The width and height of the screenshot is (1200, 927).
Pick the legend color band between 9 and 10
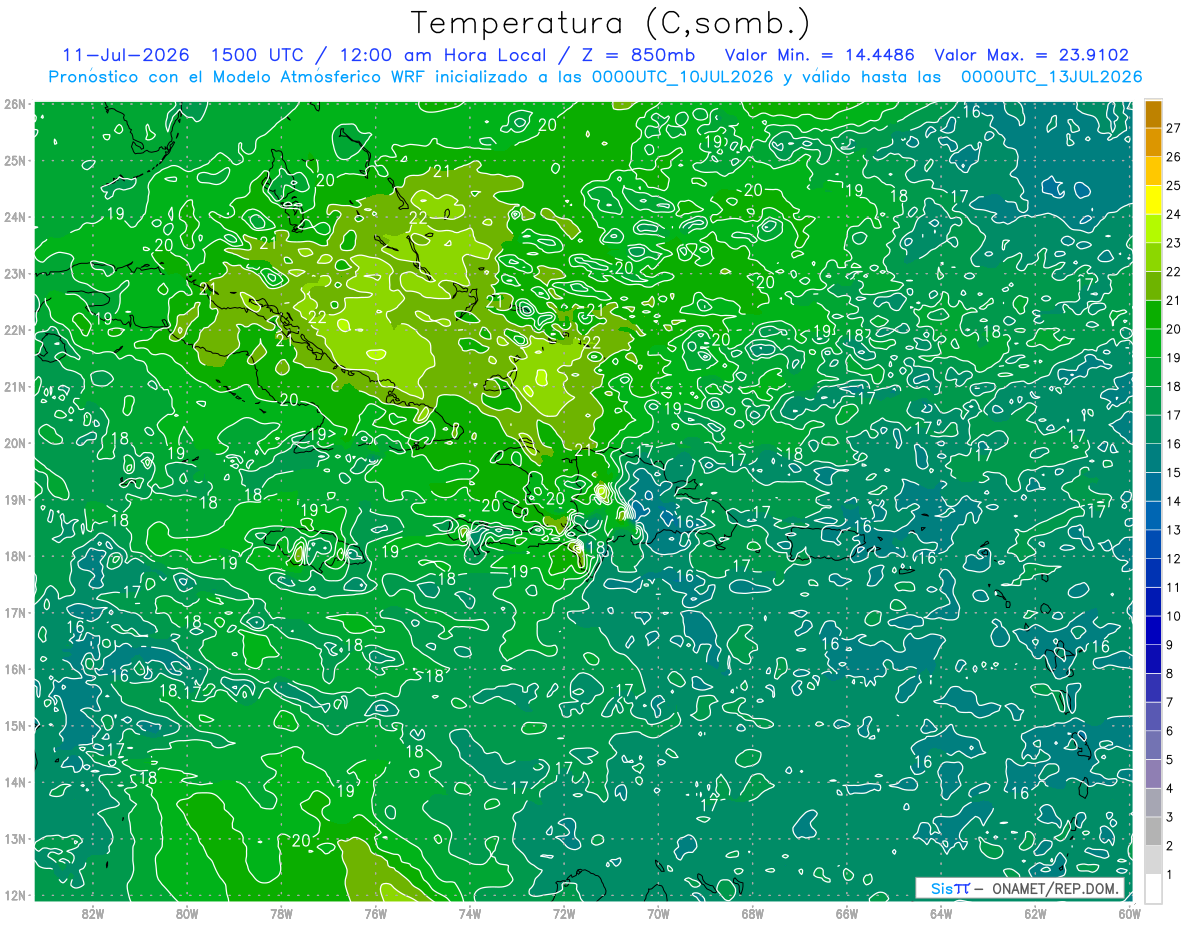(x=1153, y=631)
